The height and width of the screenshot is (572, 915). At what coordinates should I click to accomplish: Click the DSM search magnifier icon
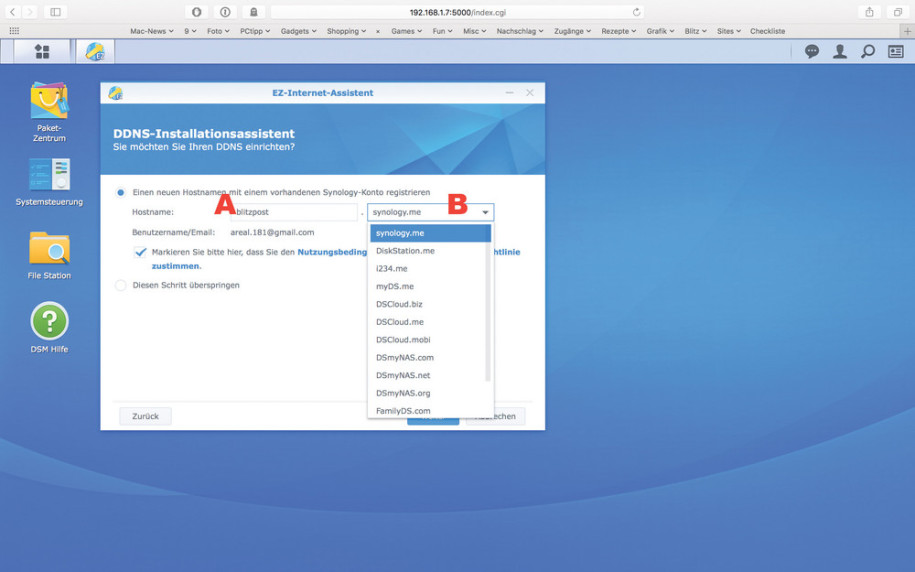point(868,52)
